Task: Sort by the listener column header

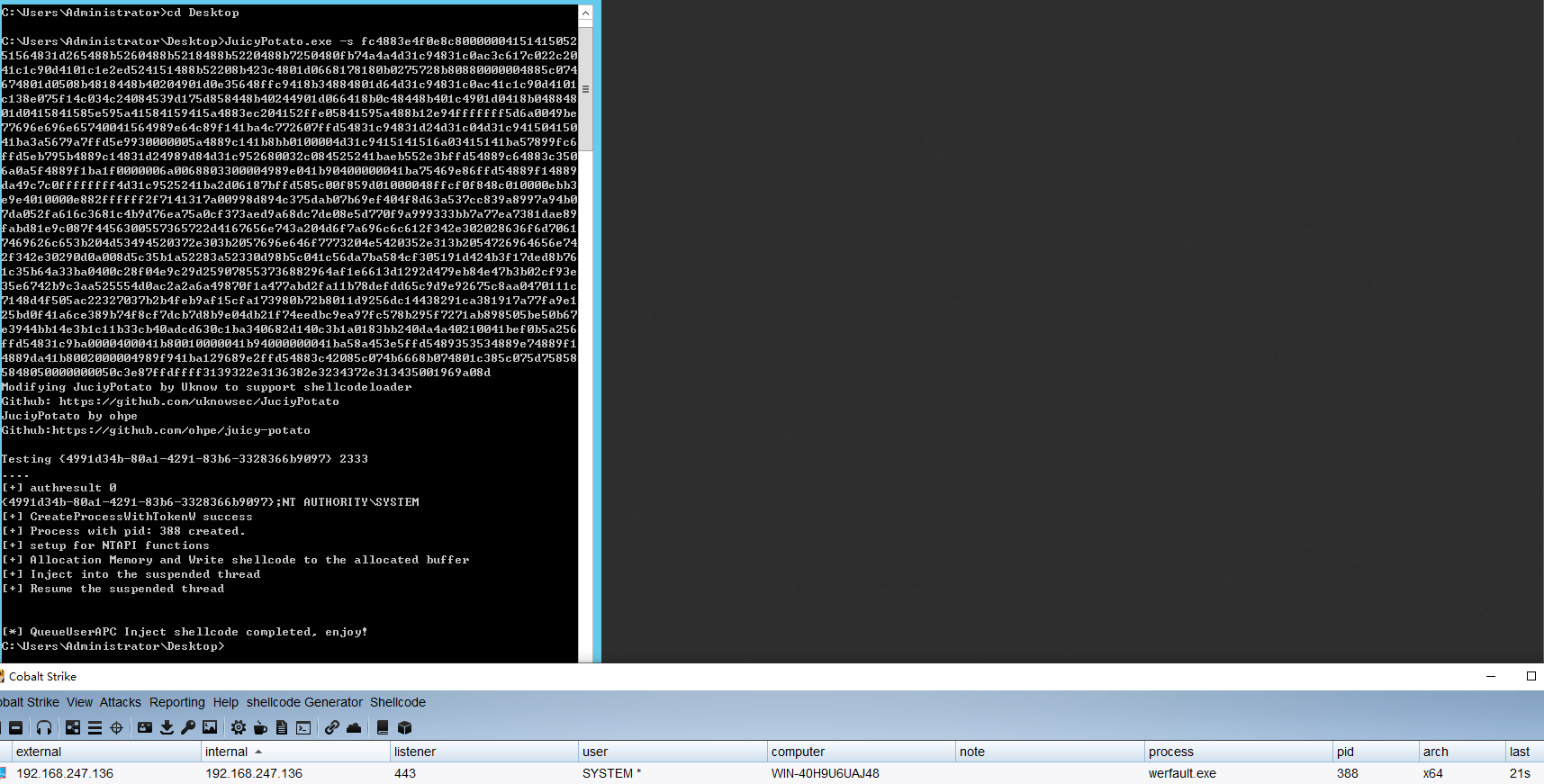Action: click(483, 752)
